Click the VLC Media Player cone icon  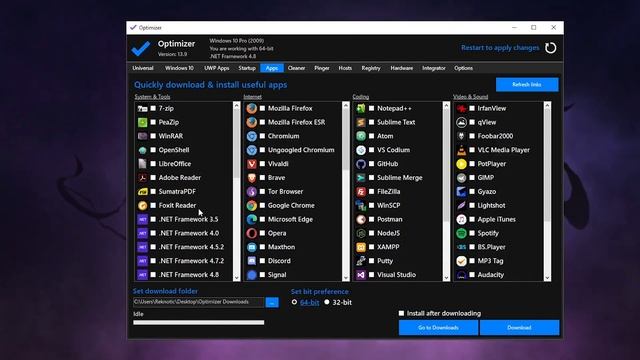(x=461, y=150)
